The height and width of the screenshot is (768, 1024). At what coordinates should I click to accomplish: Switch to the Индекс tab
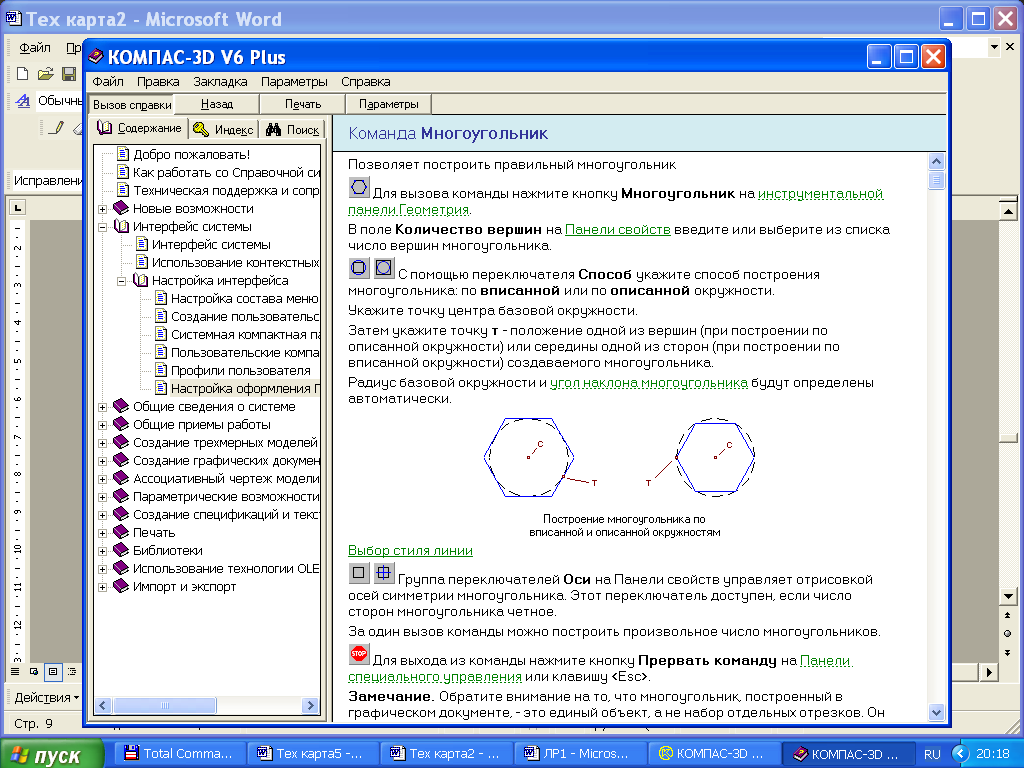[224, 129]
